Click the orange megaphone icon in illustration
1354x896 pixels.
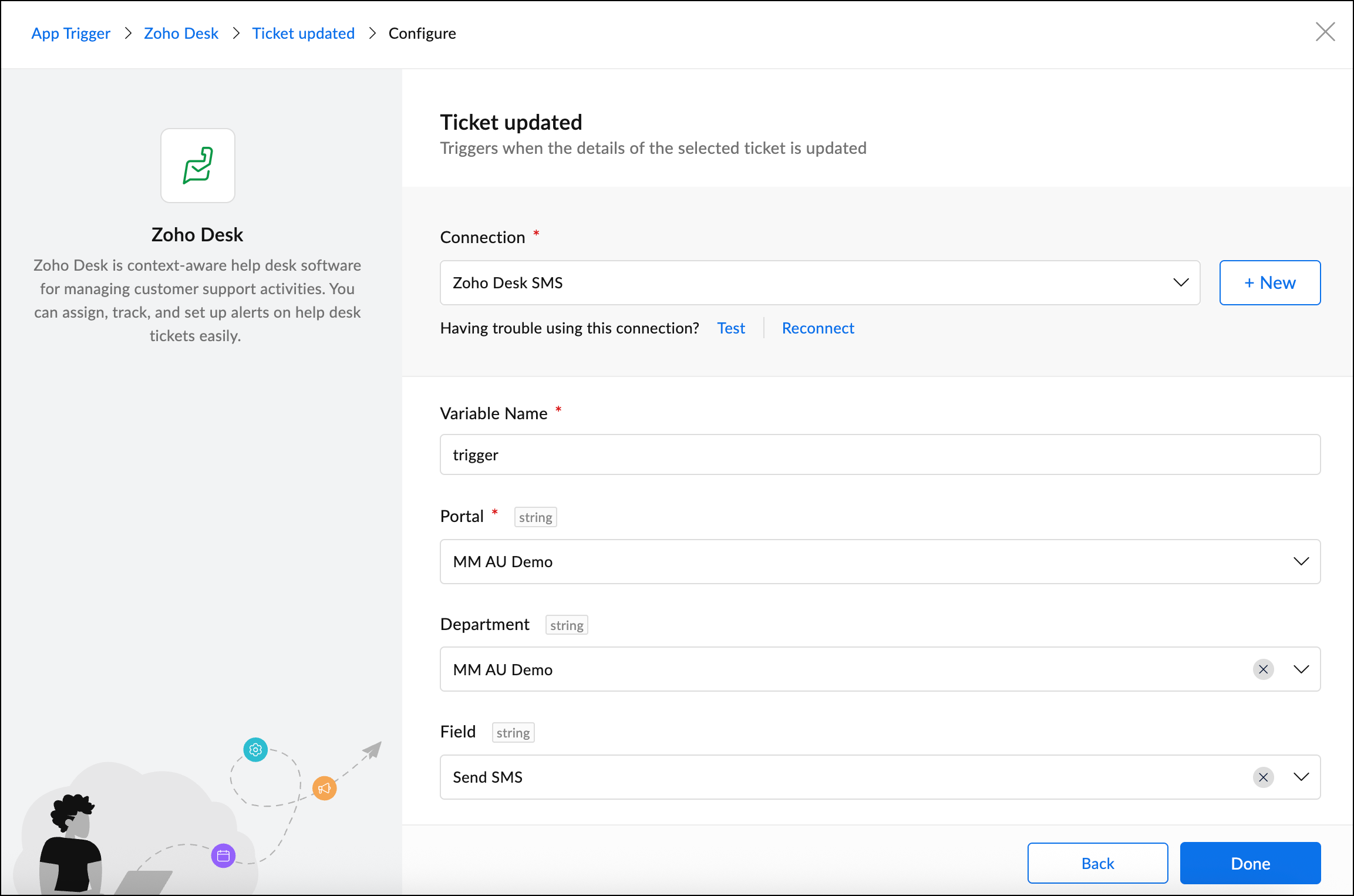(x=324, y=789)
